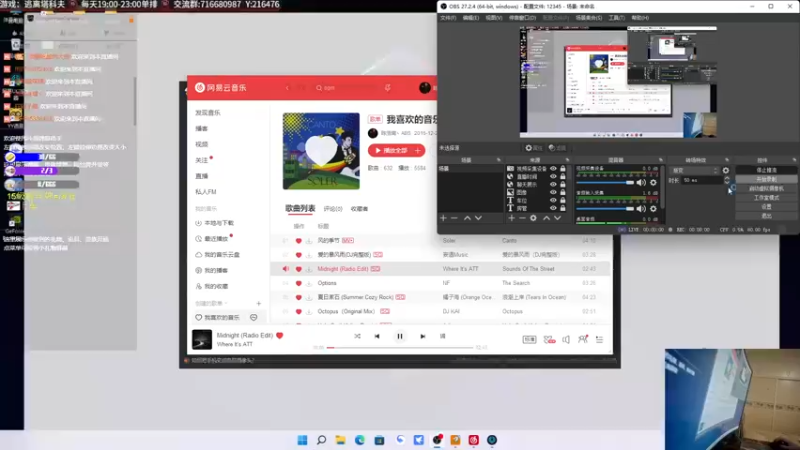Click 播放全部 play all button
This screenshot has width=800, height=450.
tap(391, 151)
